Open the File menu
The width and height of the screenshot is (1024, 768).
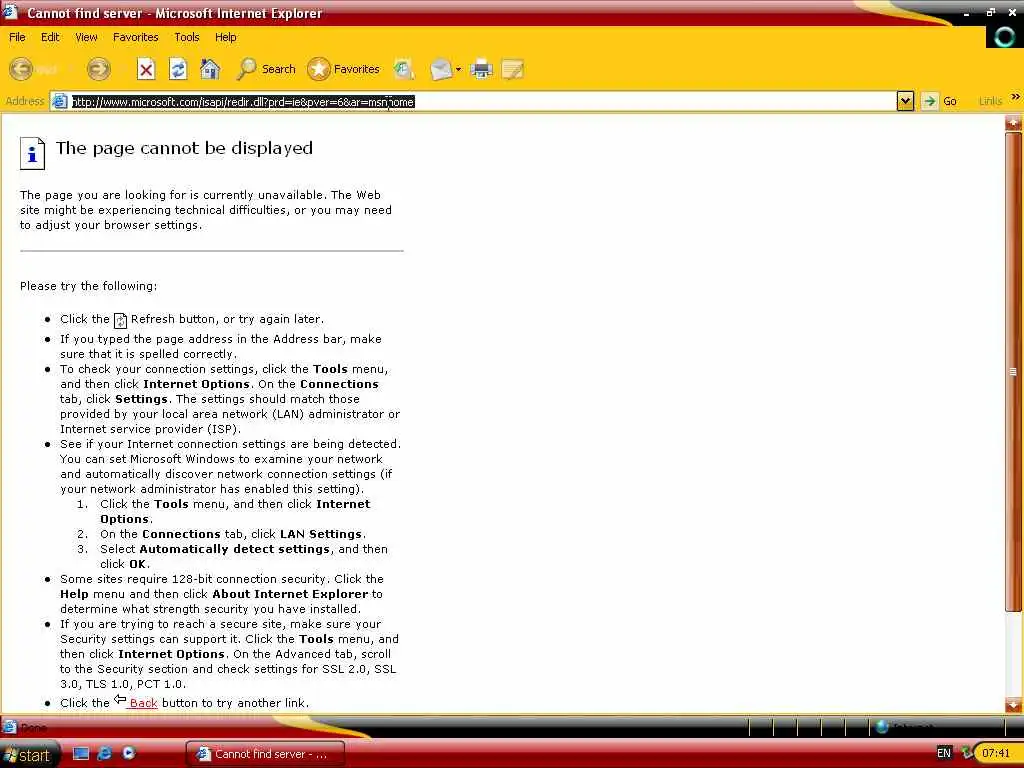17,37
